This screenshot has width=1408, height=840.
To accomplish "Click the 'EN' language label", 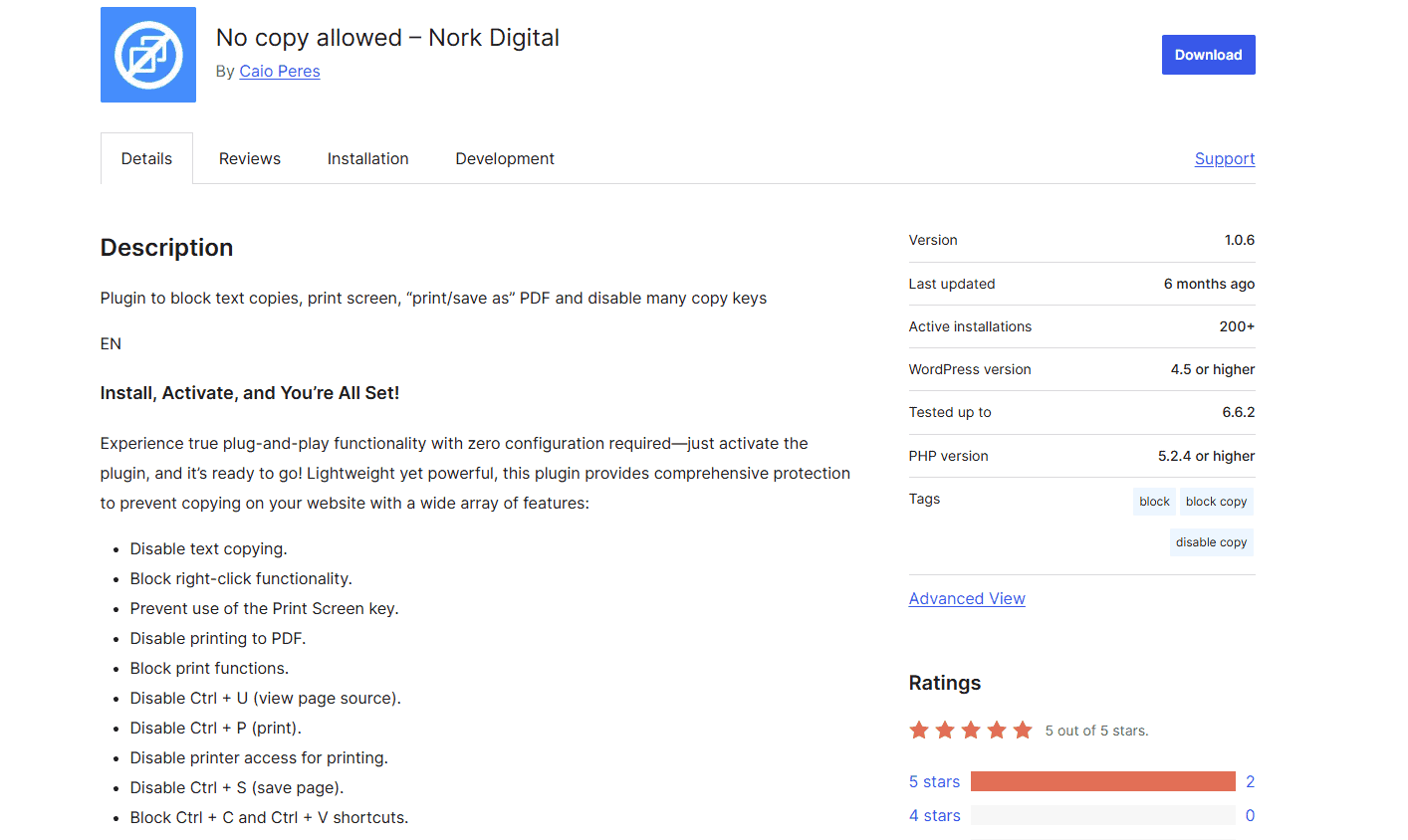I will click(x=111, y=343).
